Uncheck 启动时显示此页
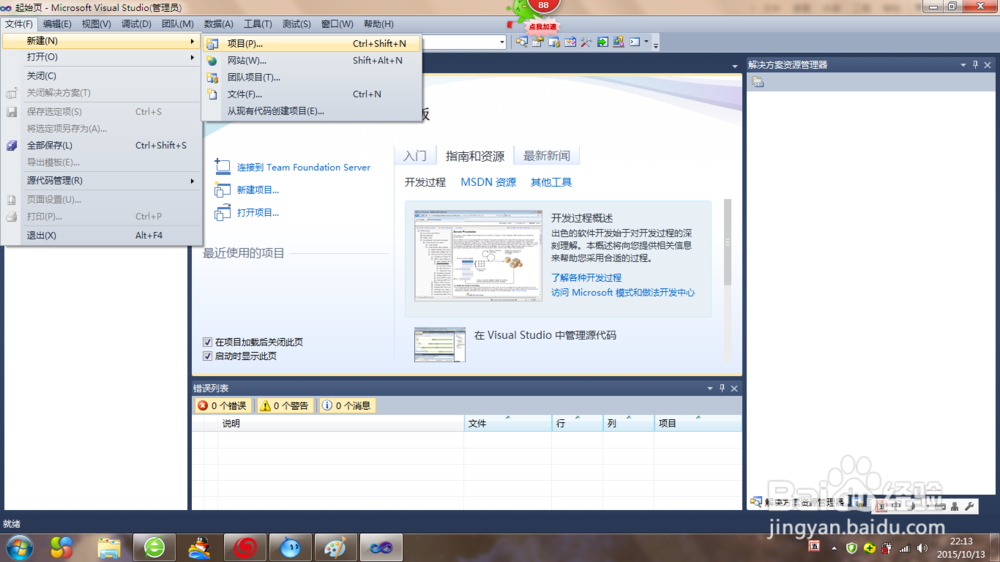Viewport: 1000px width, 562px height. 207,356
